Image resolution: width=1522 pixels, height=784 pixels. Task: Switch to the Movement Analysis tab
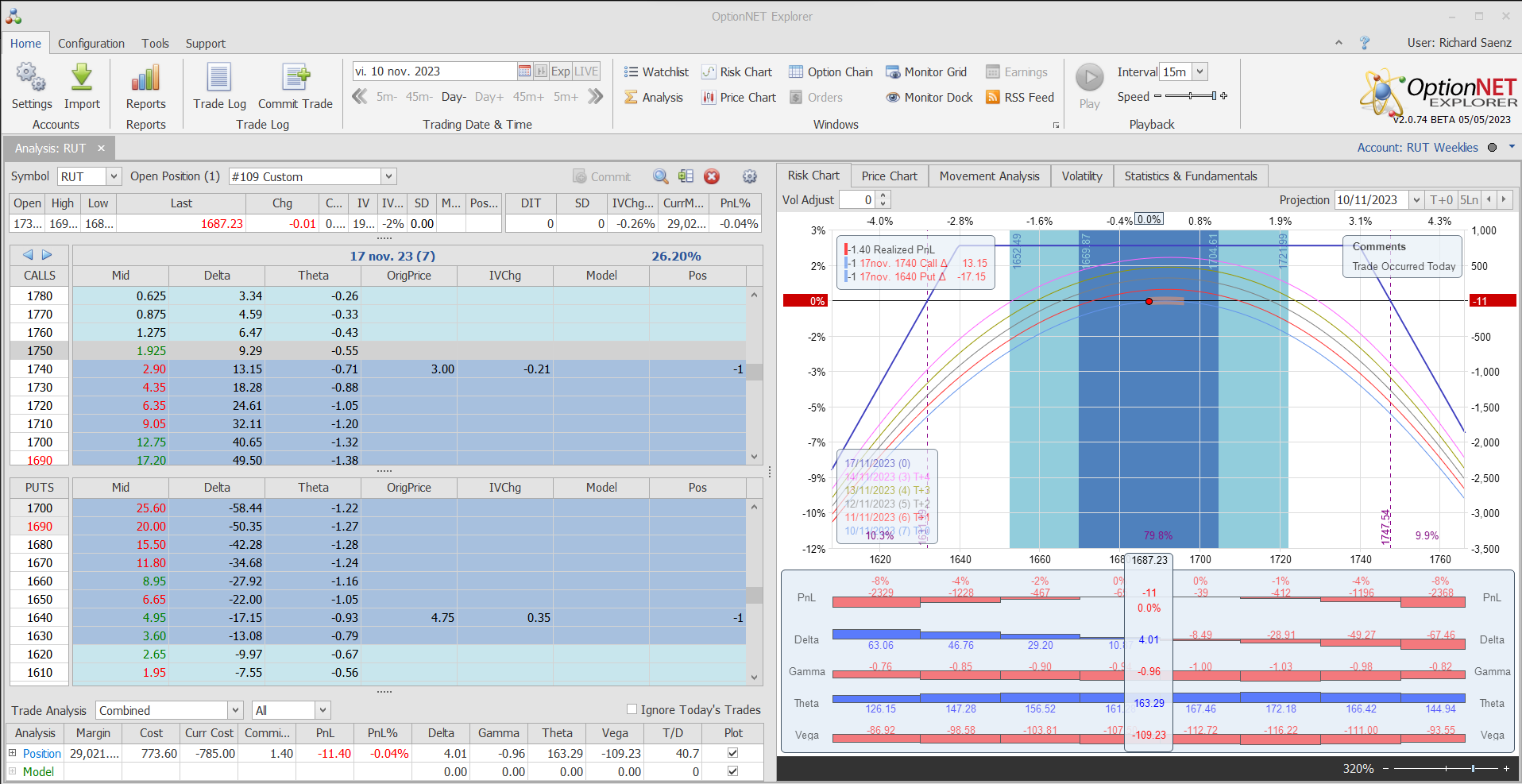coord(989,176)
